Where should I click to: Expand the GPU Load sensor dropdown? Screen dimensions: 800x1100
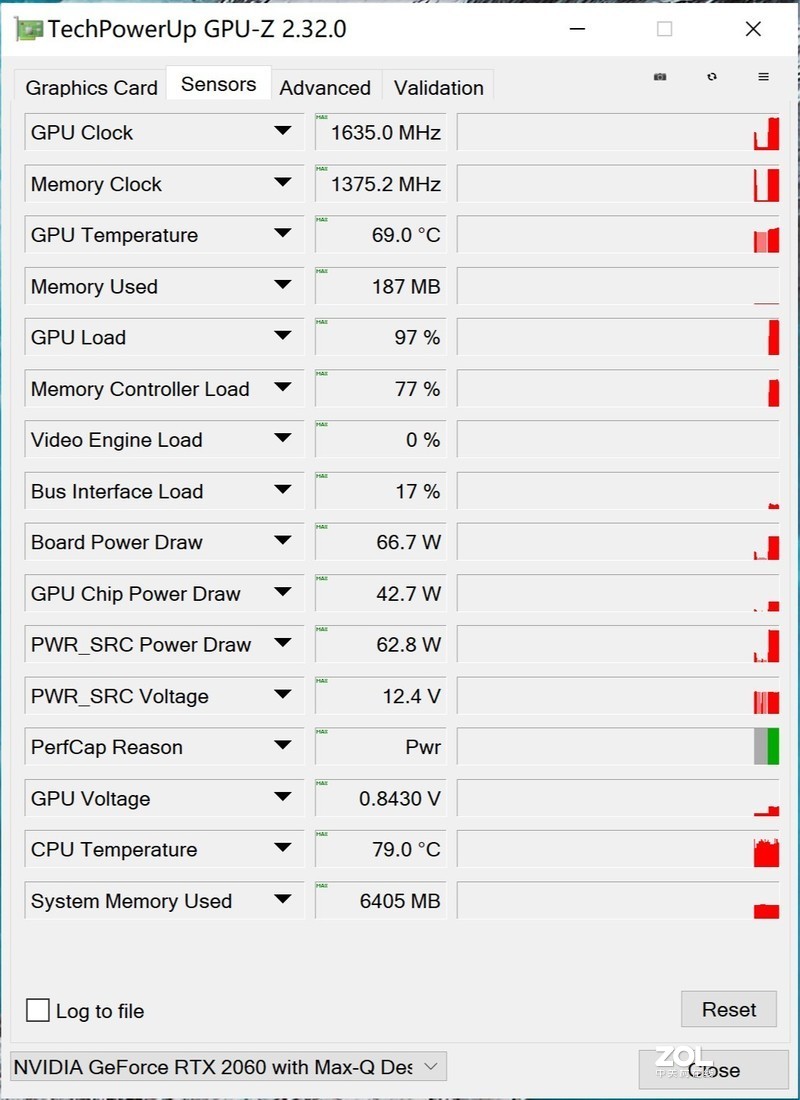[x=283, y=337]
